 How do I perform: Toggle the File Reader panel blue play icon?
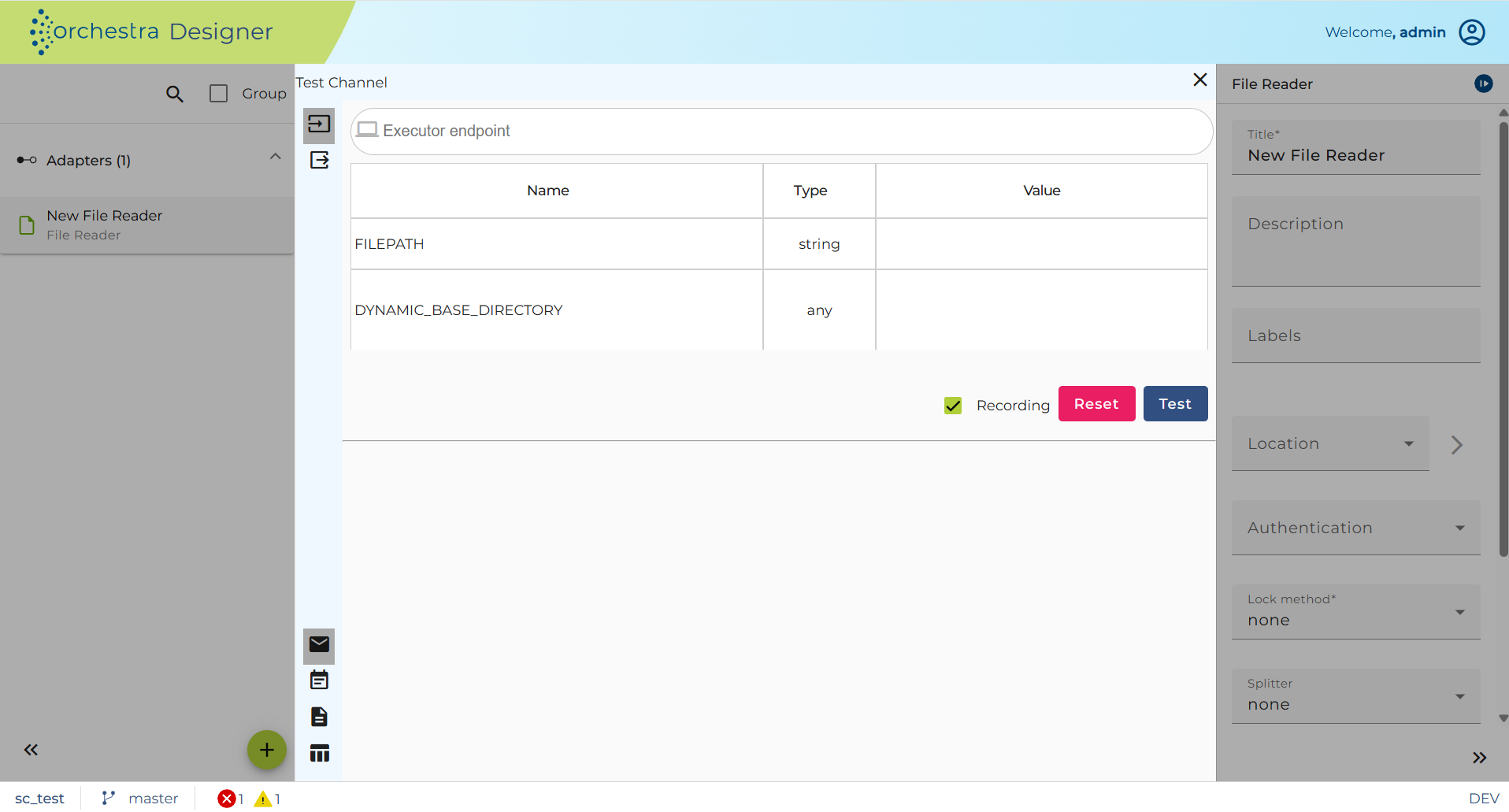point(1483,83)
